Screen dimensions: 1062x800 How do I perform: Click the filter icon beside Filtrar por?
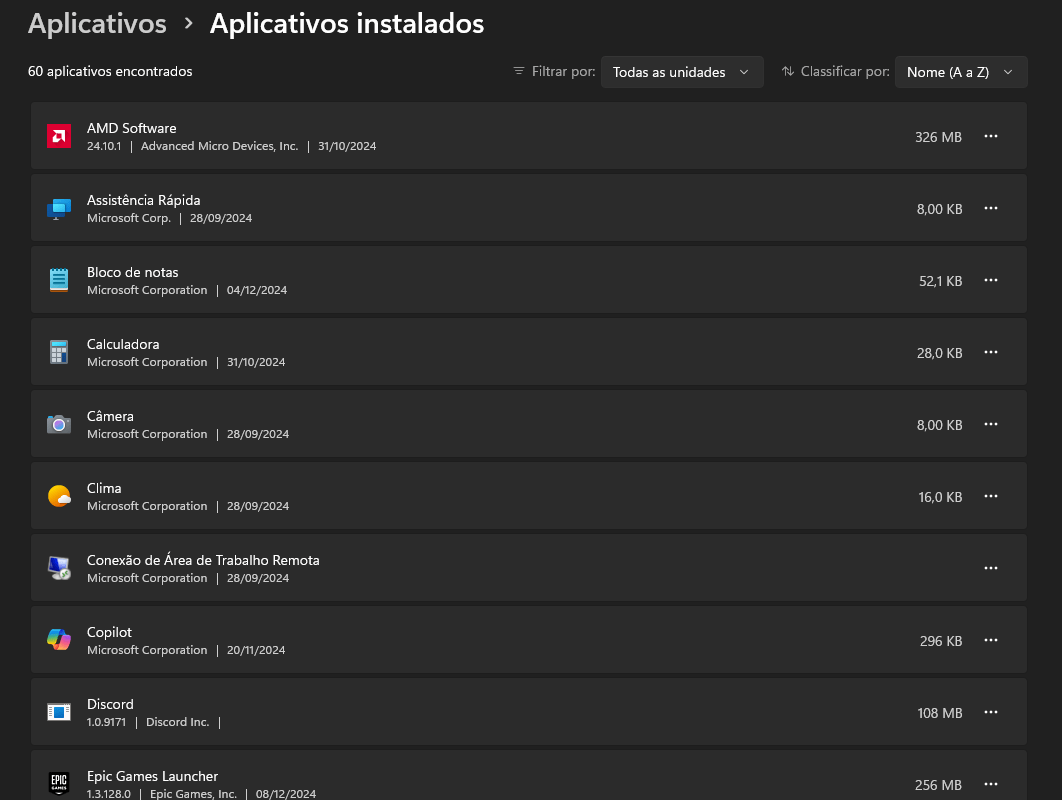coord(519,71)
